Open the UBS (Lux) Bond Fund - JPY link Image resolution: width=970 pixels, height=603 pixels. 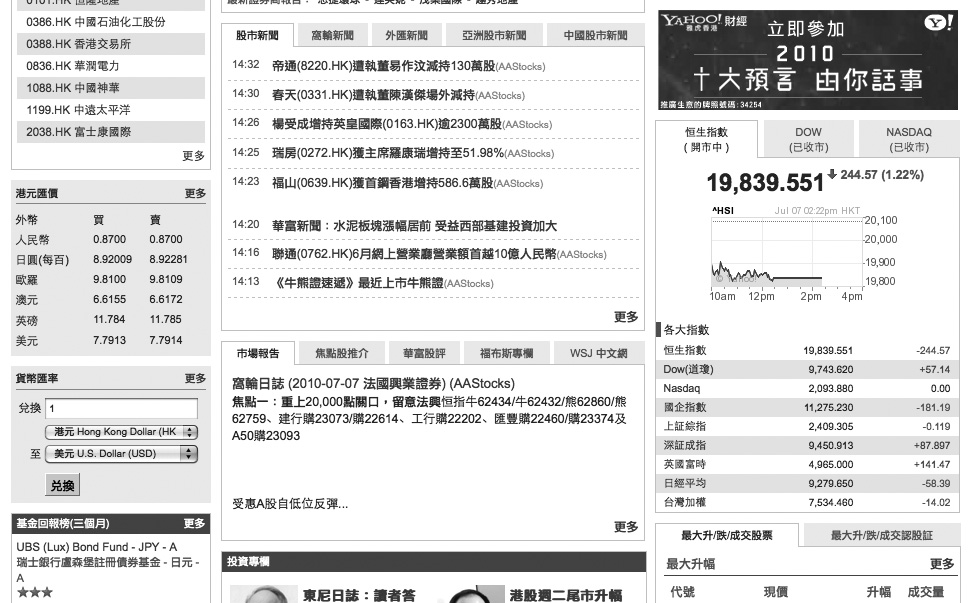click(97, 547)
